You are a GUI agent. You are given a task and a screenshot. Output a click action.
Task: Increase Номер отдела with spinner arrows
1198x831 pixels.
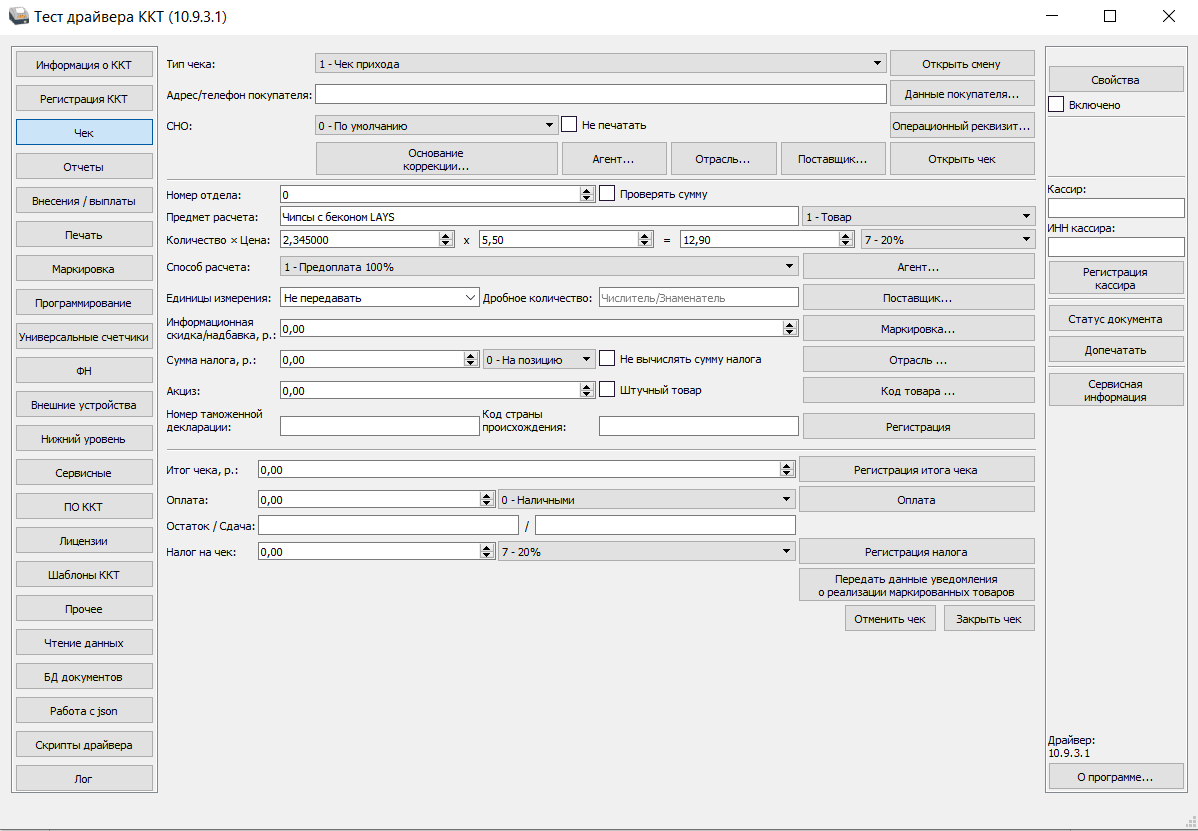point(587,190)
